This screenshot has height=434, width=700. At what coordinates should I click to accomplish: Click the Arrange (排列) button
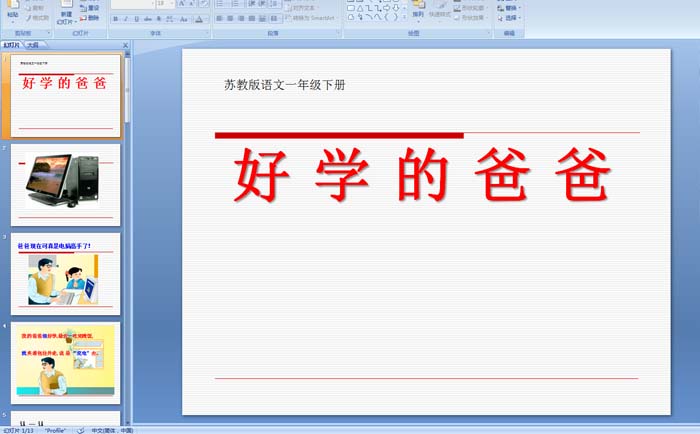point(418,9)
